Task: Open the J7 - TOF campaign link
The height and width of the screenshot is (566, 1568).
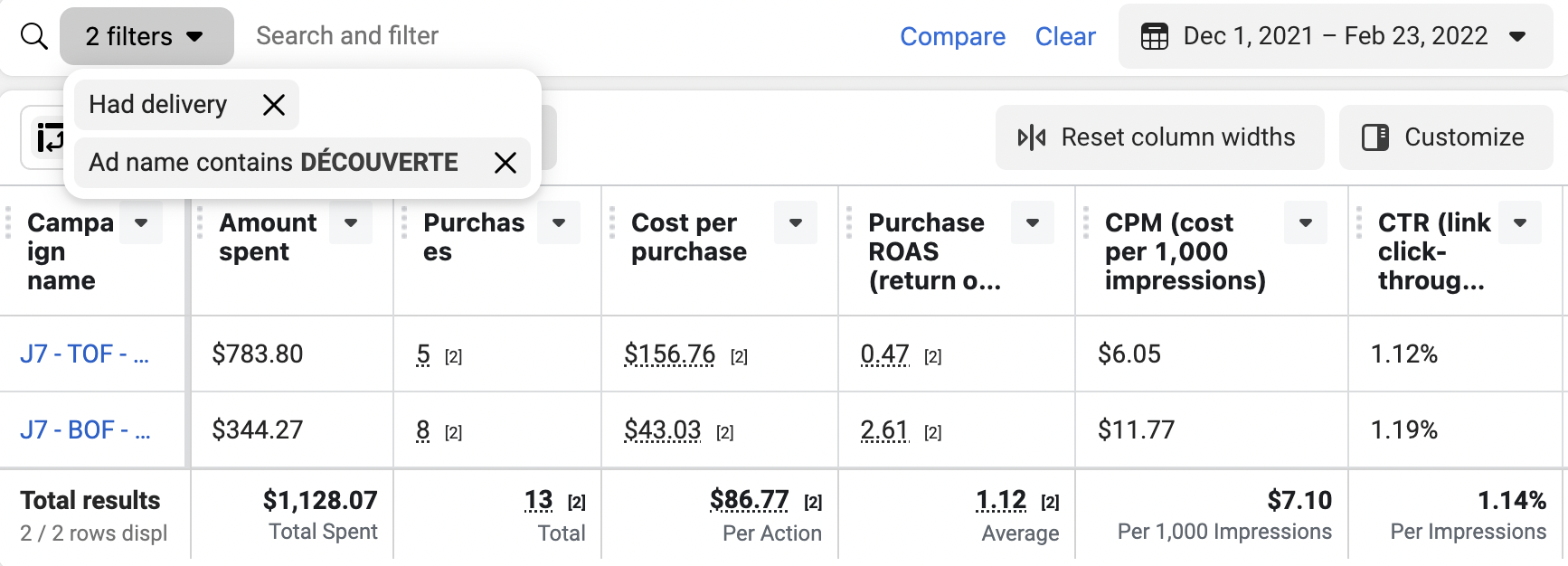Action: [84, 354]
